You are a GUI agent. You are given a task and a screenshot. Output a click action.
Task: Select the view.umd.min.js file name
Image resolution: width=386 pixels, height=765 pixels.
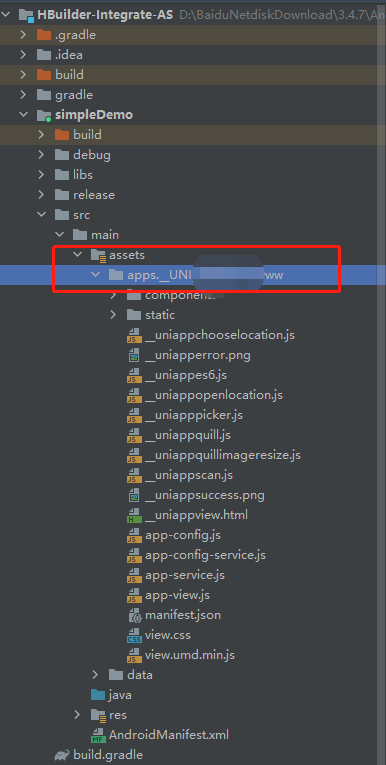click(190, 655)
